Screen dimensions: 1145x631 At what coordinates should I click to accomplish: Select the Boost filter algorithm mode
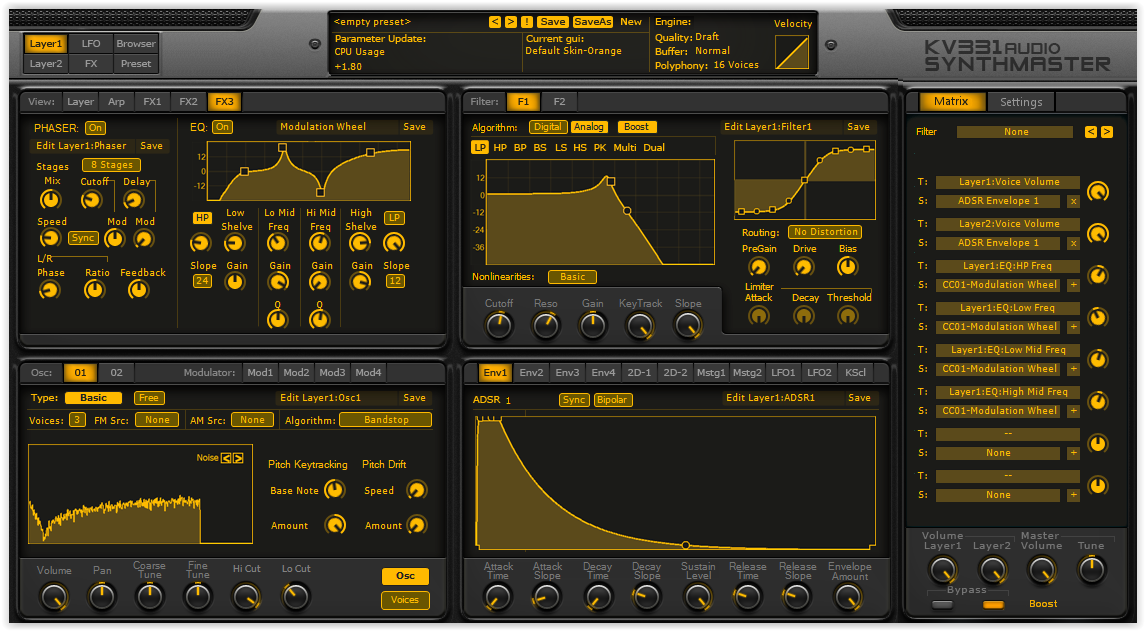pyautogui.click(x=637, y=128)
